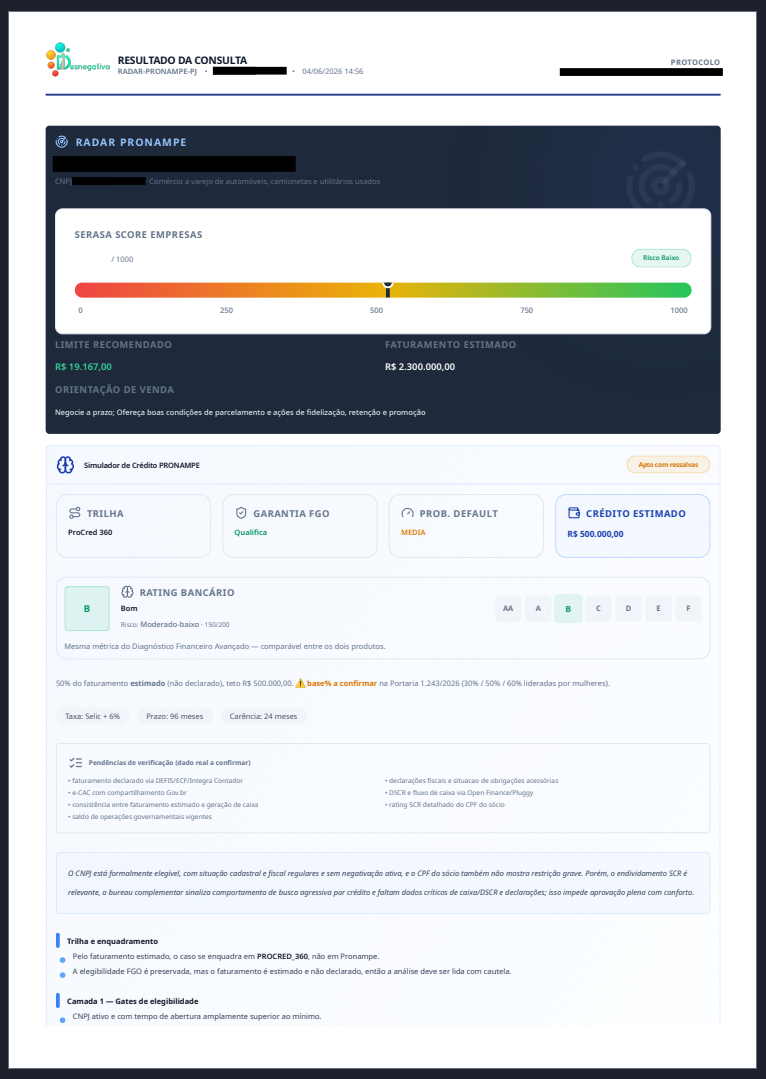Click the 'rating SCR detalhado do CPF' item
Viewport: 766px width, 1079px height.
tap(445, 804)
